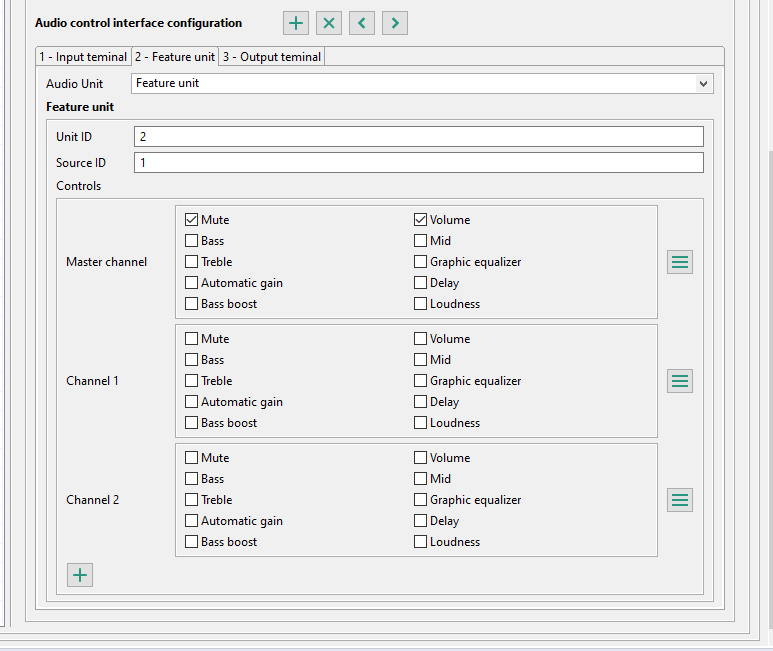Switch to 1 - Input terminal tab

coord(83,57)
